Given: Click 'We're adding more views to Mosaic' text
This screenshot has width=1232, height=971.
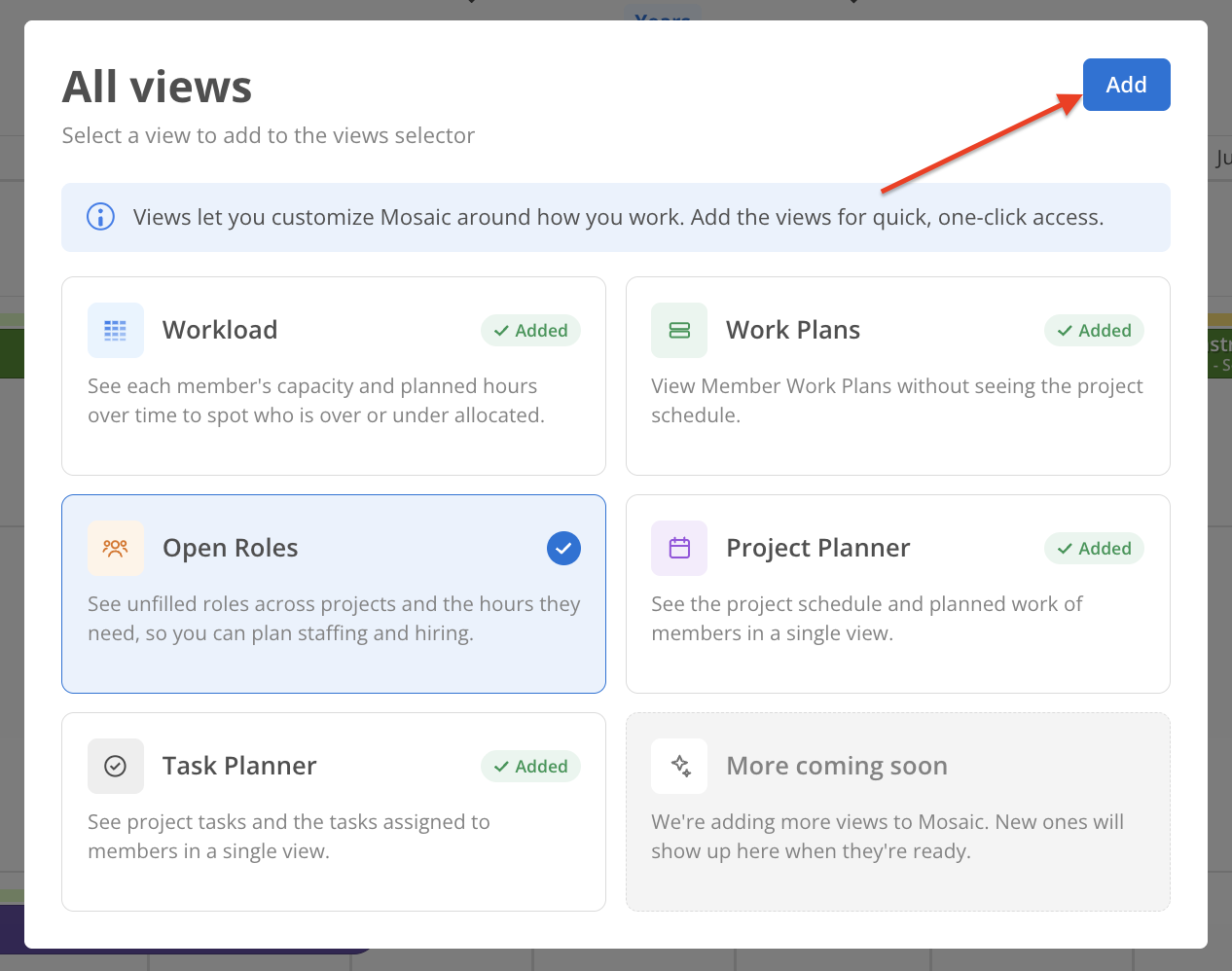Looking at the screenshot, I should click(888, 837).
